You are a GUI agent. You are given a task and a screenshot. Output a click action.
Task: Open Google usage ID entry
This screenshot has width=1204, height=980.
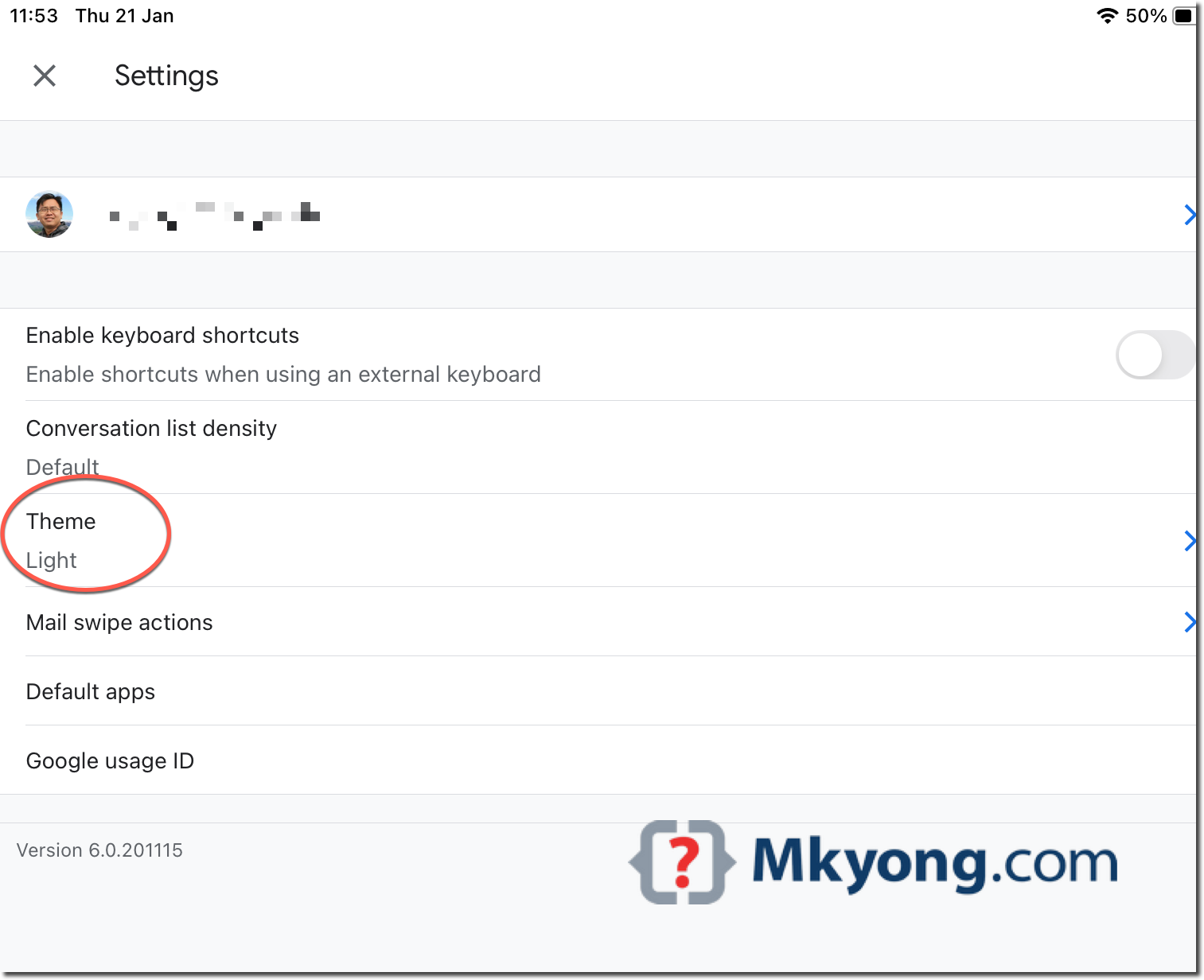click(598, 760)
